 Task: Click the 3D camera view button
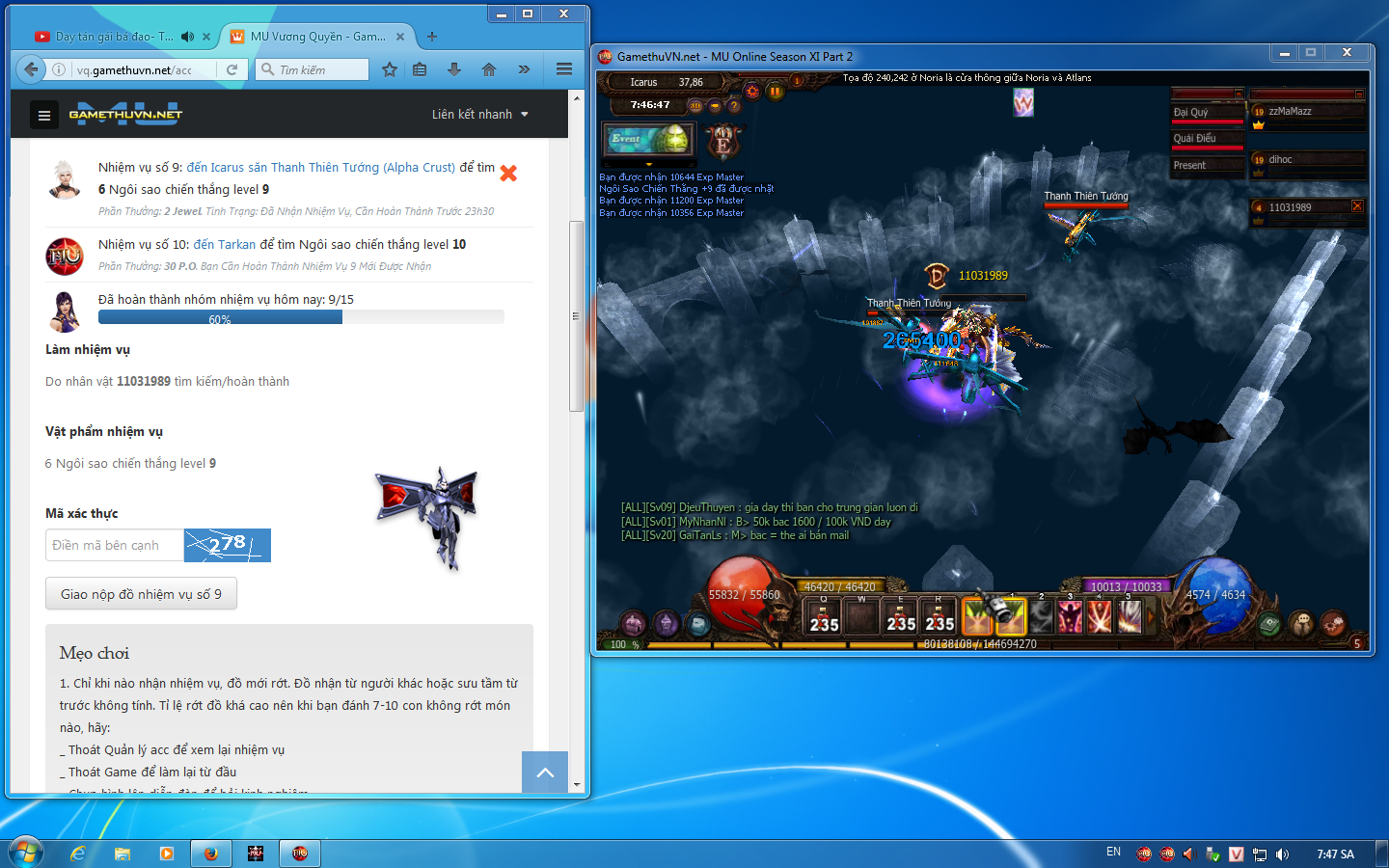694,105
